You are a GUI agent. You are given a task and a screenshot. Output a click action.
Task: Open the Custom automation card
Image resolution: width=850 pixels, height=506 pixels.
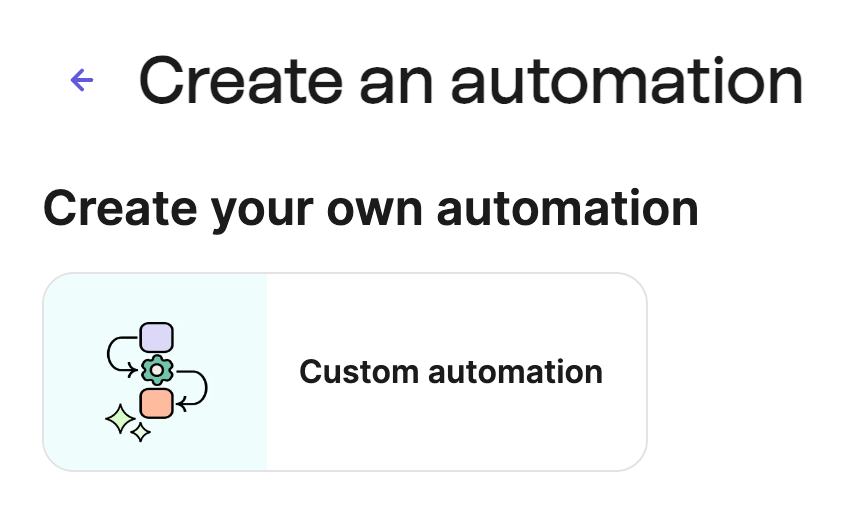click(x=344, y=371)
